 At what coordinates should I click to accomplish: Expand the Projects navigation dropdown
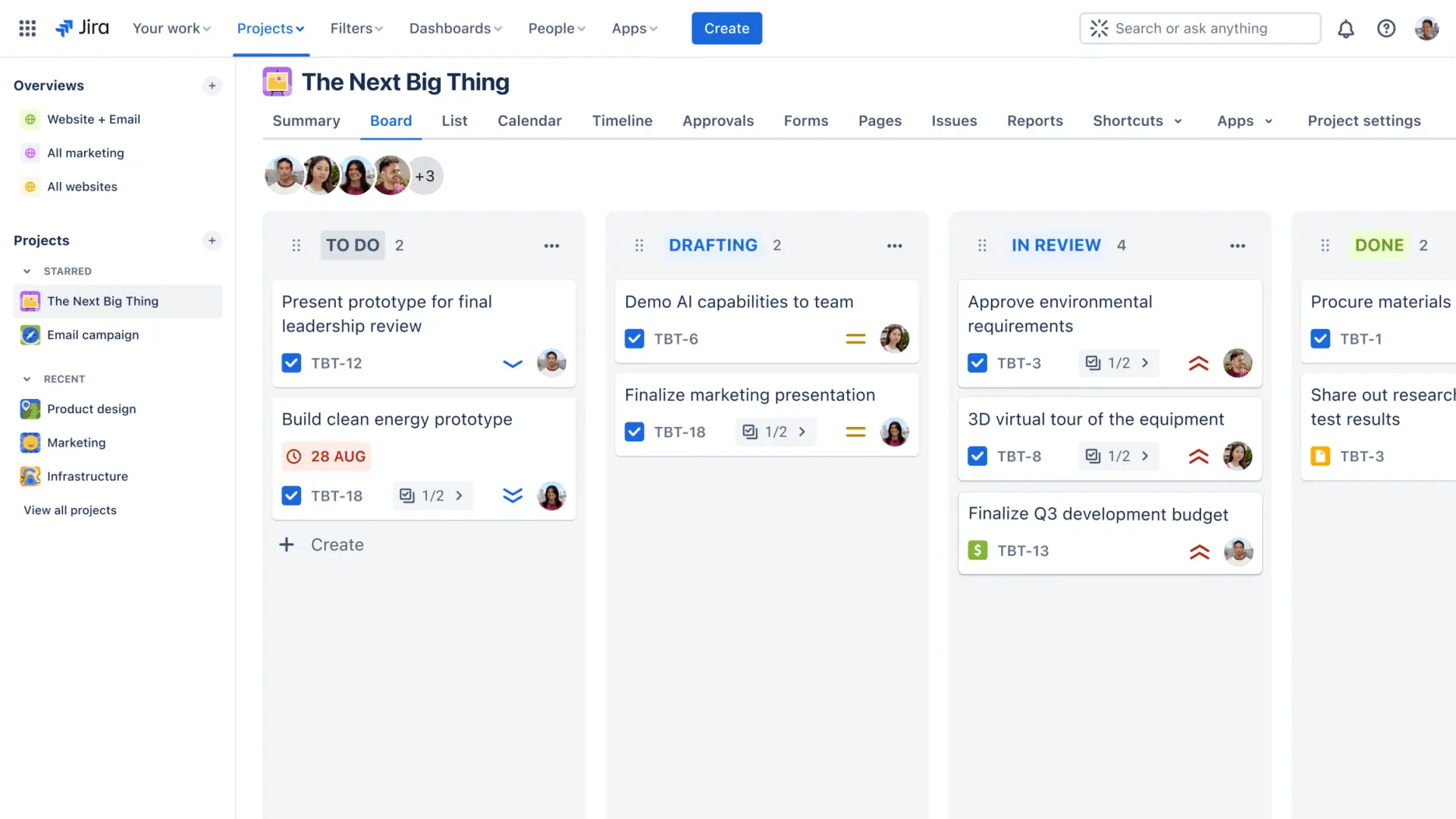click(x=270, y=28)
